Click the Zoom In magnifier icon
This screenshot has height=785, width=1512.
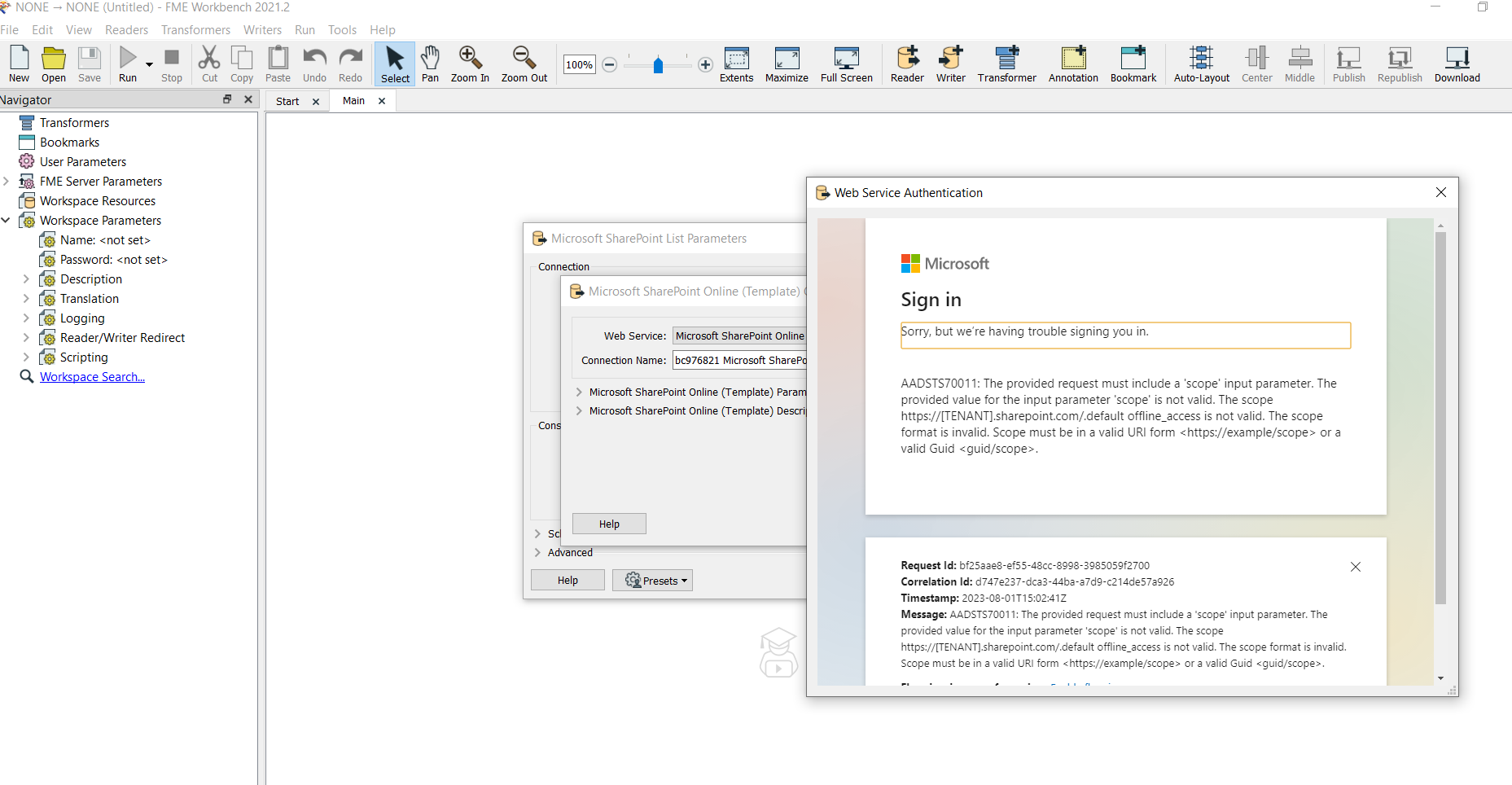(x=470, y=64)
